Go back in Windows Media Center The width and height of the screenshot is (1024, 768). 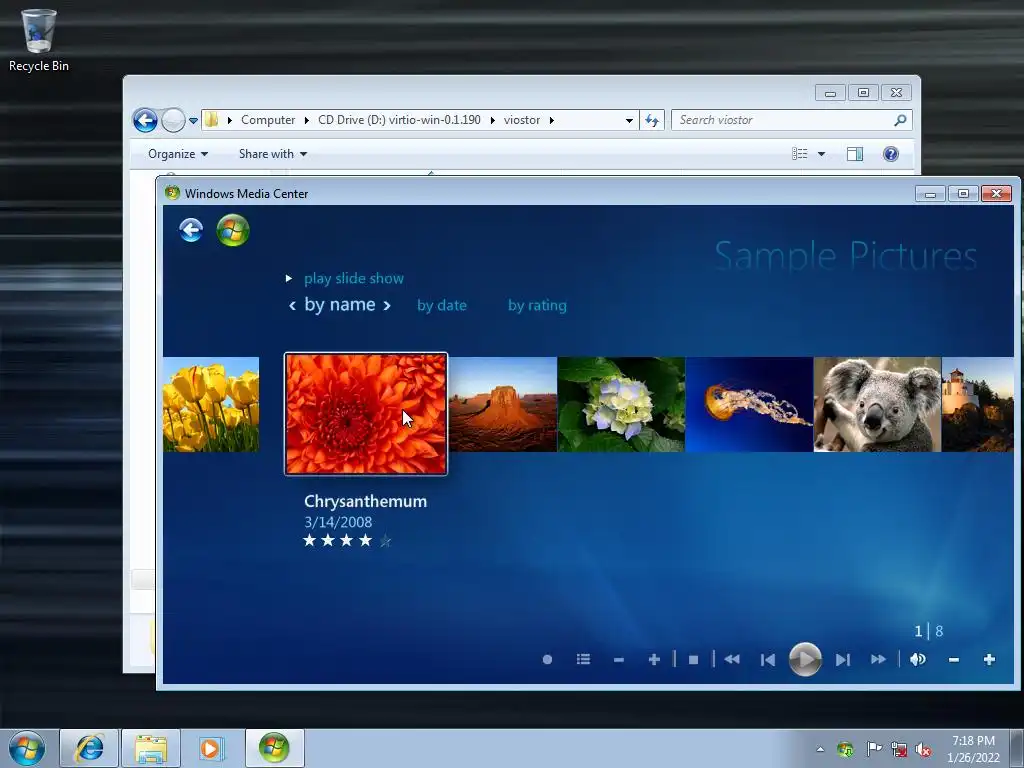coord(191,230)
